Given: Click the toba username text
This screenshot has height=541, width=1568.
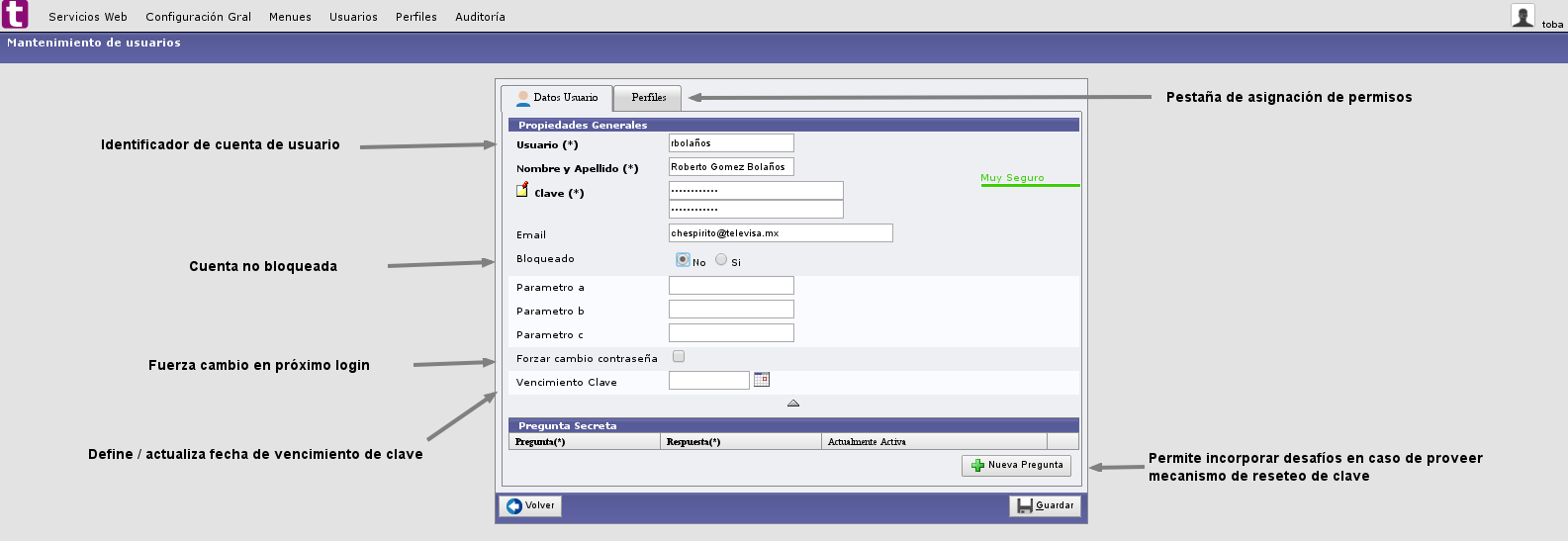Looking at the screenshot, I should click(1552, 25).
